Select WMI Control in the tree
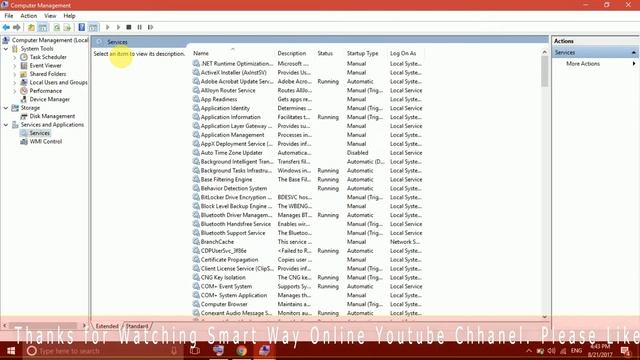Screen dimensions: 640x360 point(46,142)
